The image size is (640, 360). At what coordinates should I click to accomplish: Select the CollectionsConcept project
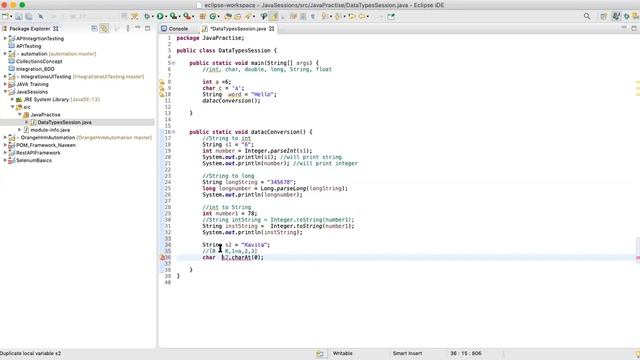pos(39,61)
